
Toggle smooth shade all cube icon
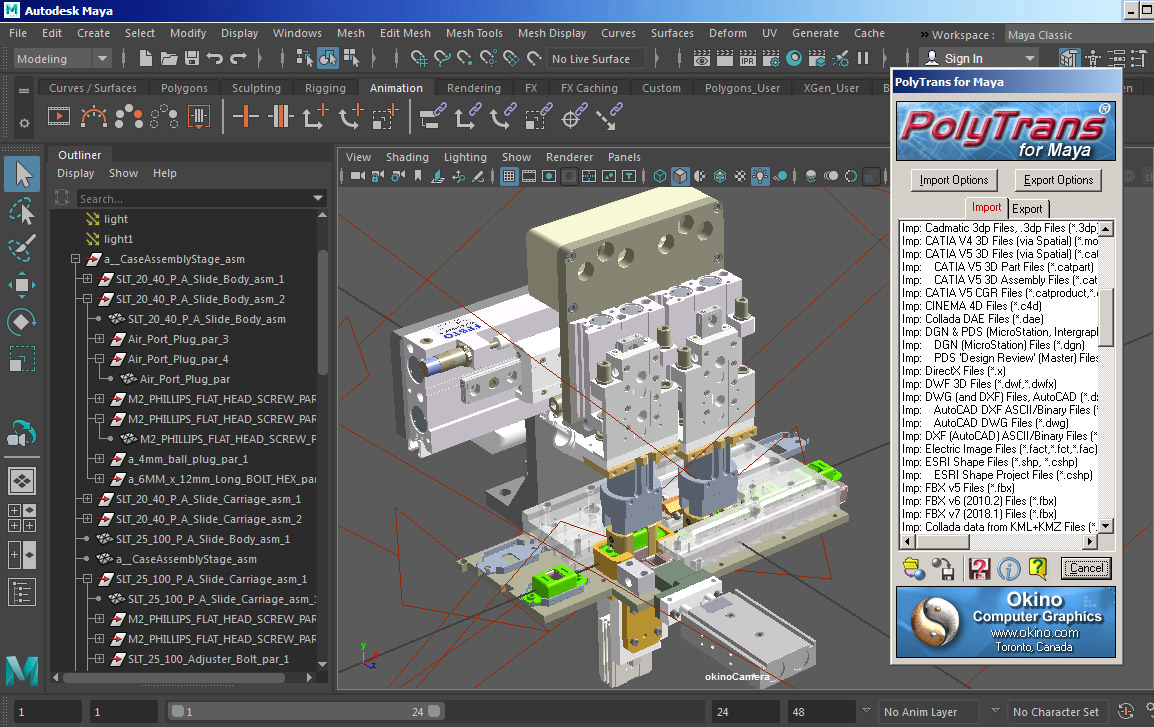pos(680,177)
